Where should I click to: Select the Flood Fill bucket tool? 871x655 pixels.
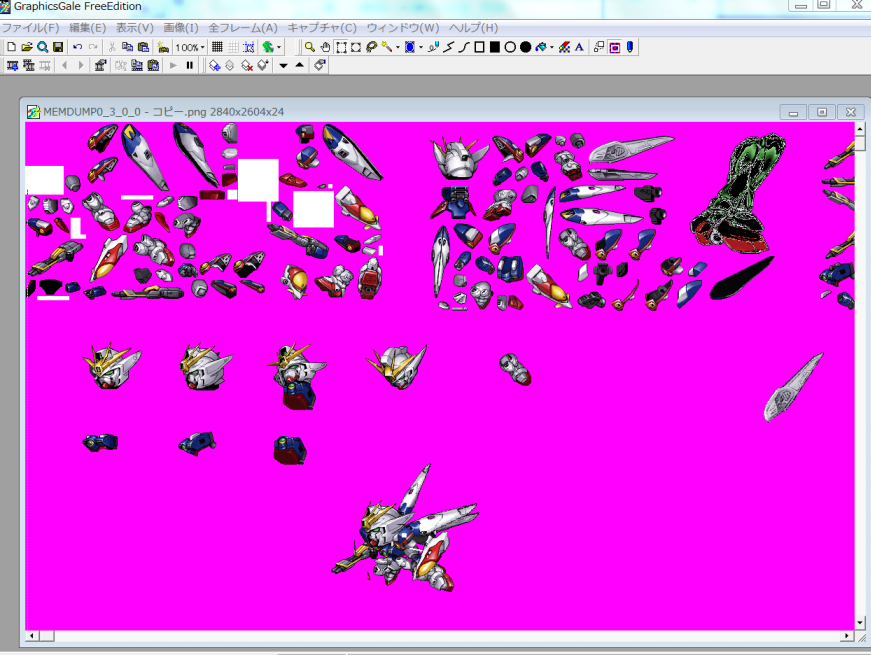pyautogui.click(x=541, y=47)
